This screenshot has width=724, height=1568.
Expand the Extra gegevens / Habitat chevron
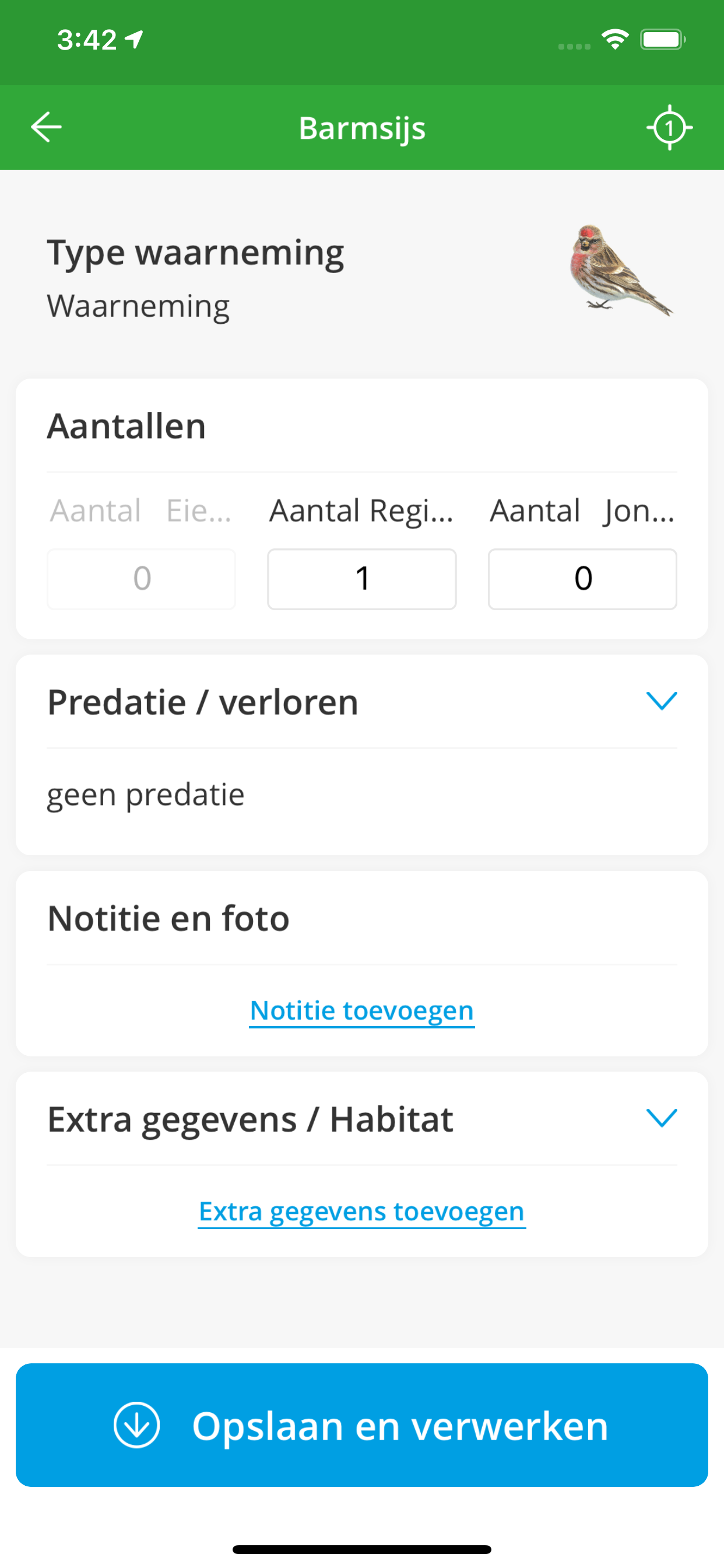coord(661,1118)
